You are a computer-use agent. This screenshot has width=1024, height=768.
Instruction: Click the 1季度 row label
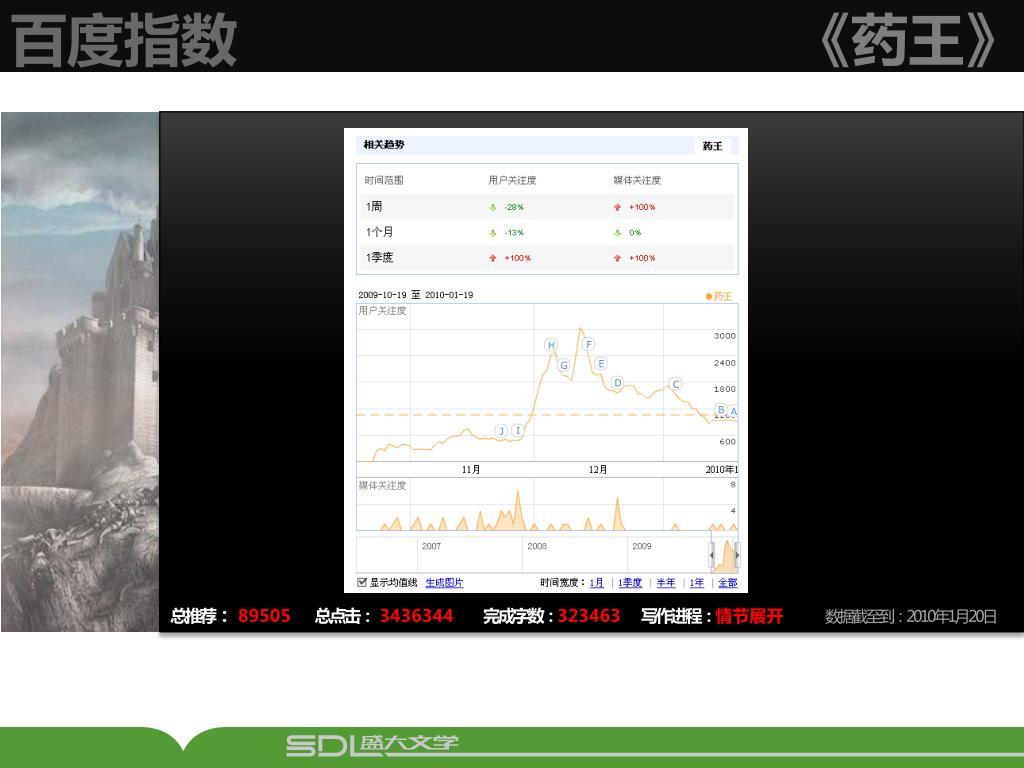point(379,257)
